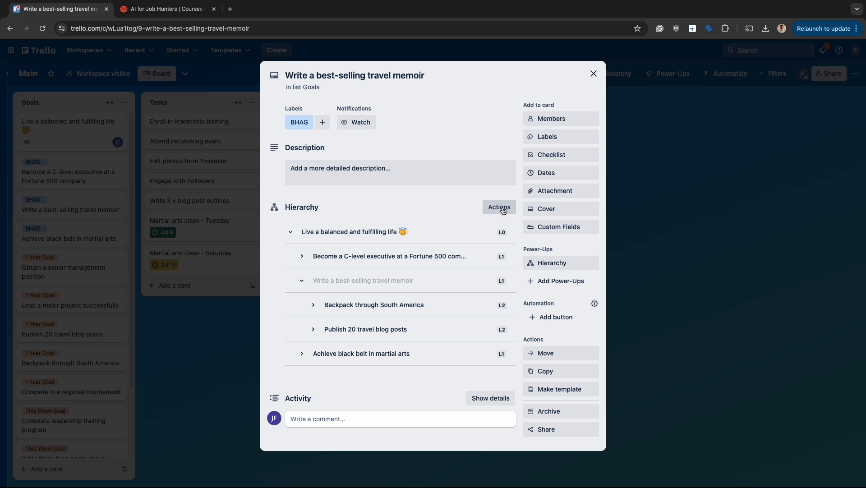Image resolution: width=866 pixels, height=488 pixels.
Task: Open Filters in board header
Action: pos(772,73)
